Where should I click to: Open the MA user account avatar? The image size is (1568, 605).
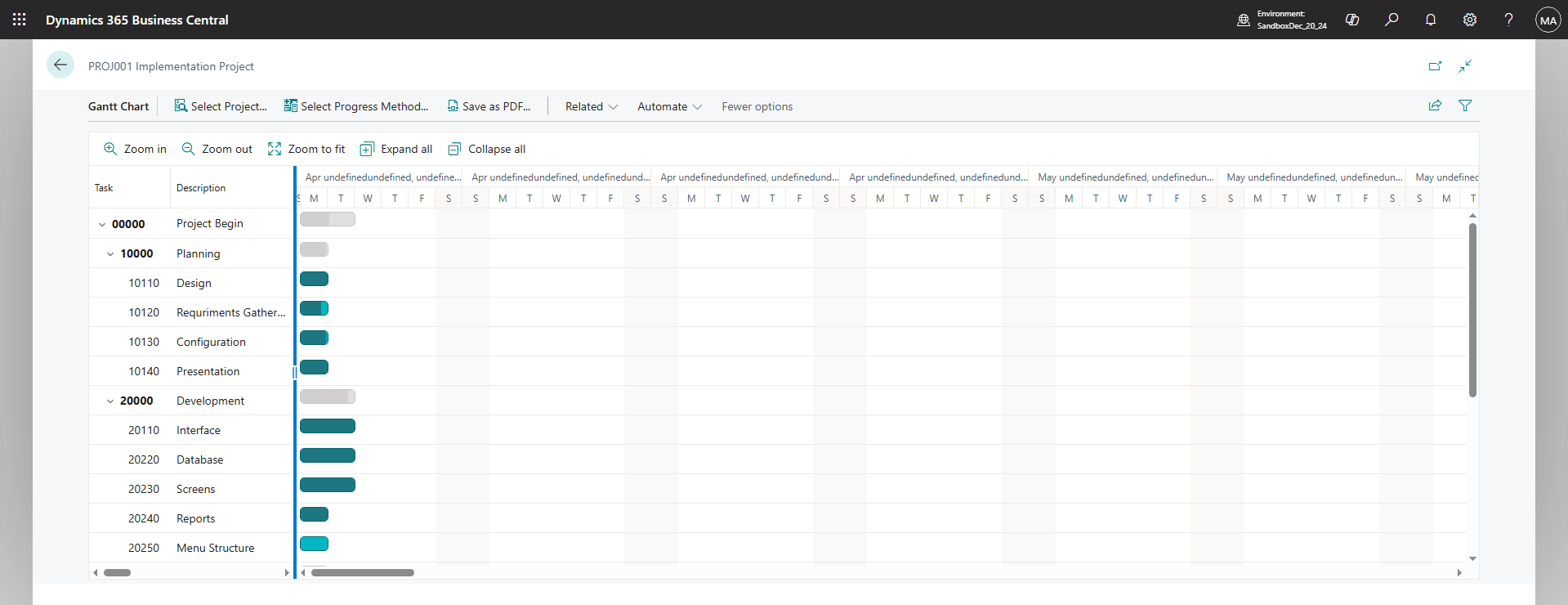(x=1548, y=20)
